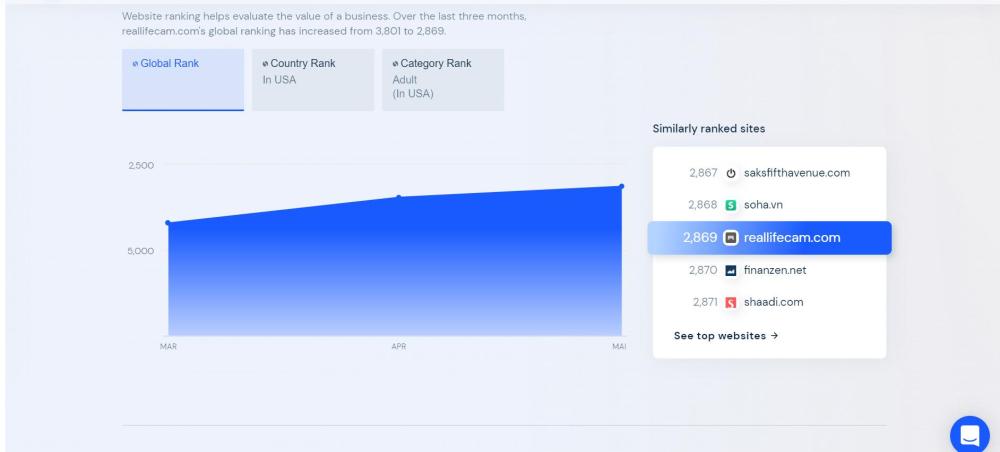1000x452 pixels.
Task: Switch to the Global Rank tab
Action: (183, 79)
